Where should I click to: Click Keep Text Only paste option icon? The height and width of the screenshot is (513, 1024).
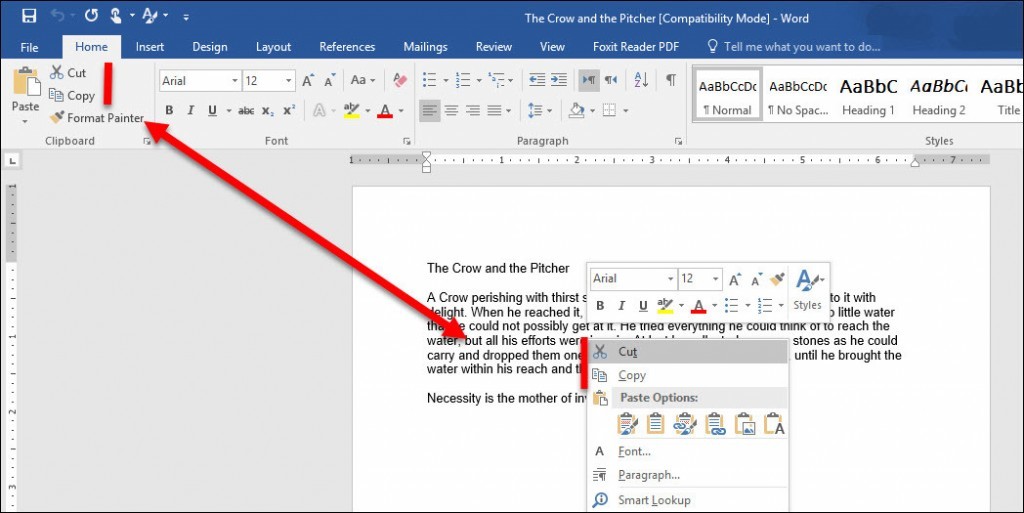(774, 424)
